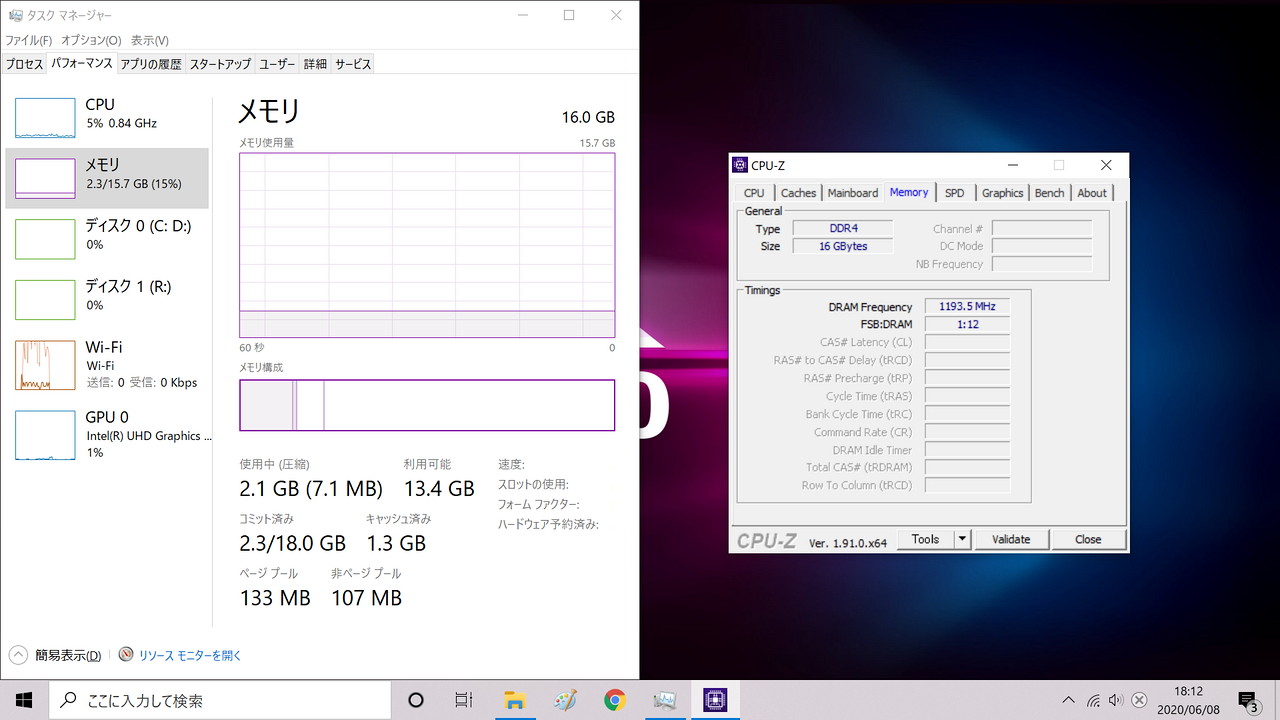Launch Google Chrome from taskbar
The image size is (1280, 720).
click(x=615, y=700)
